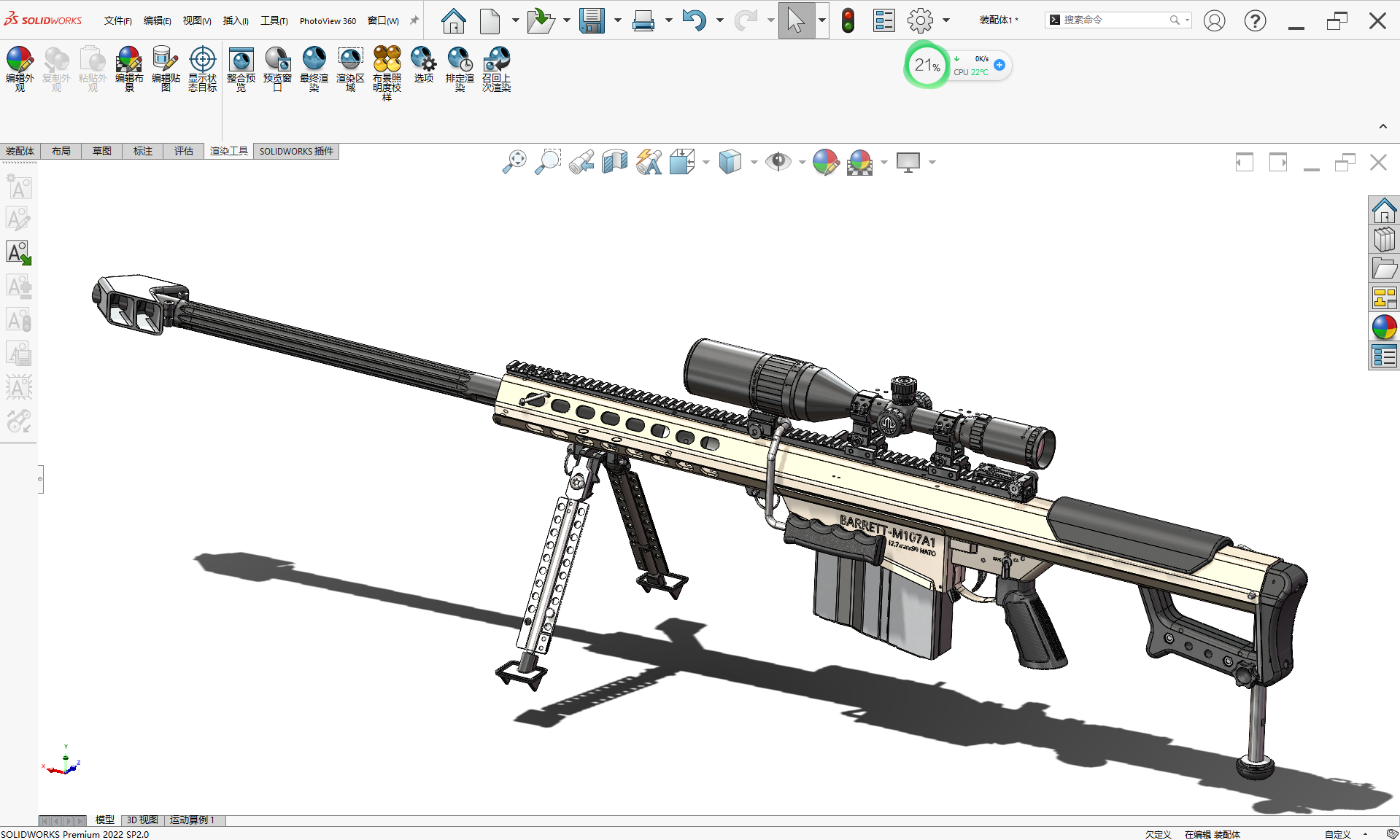Viewport: 1400px width, 840px height.
Task: Click the Undo arrow button
Action: [694, 20]
